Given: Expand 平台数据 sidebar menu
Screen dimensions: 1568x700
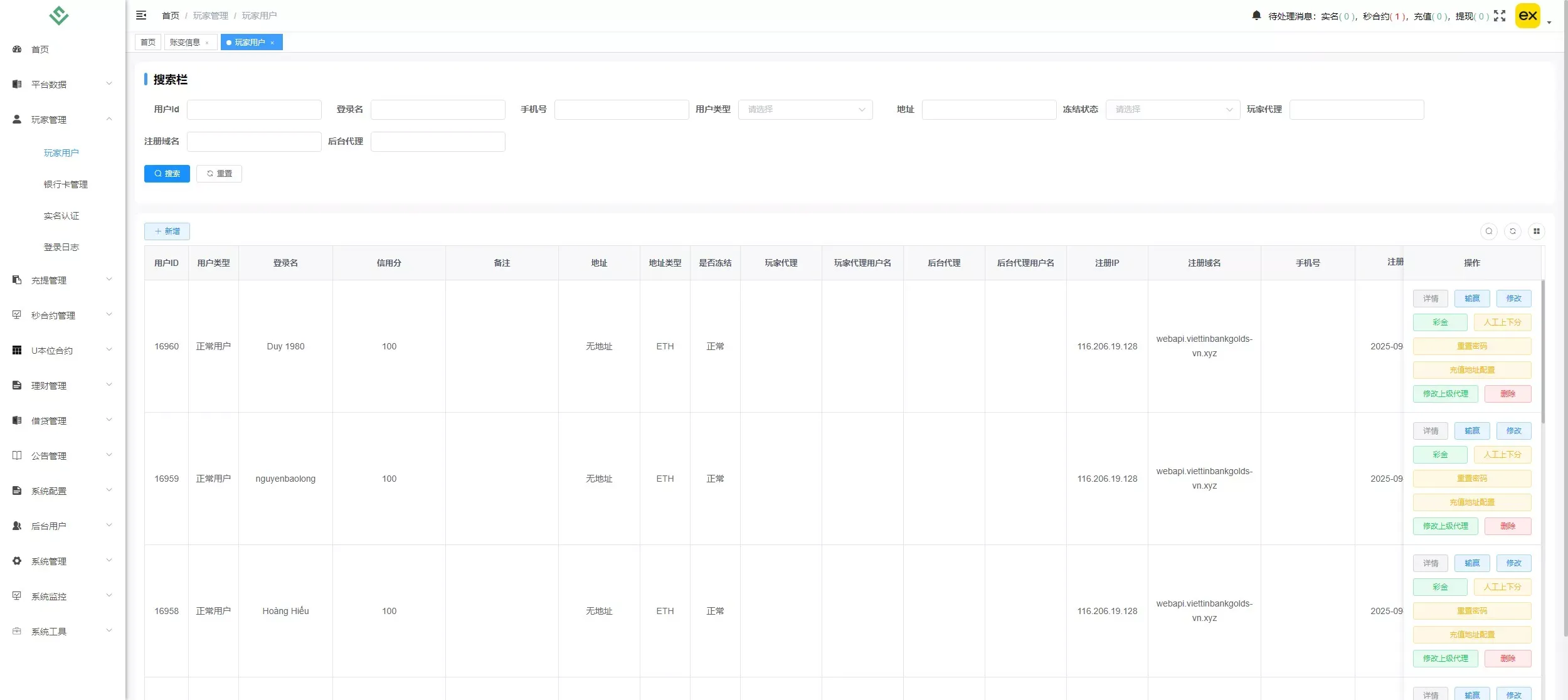Looking at the screenshot, I should pos(63,84).
